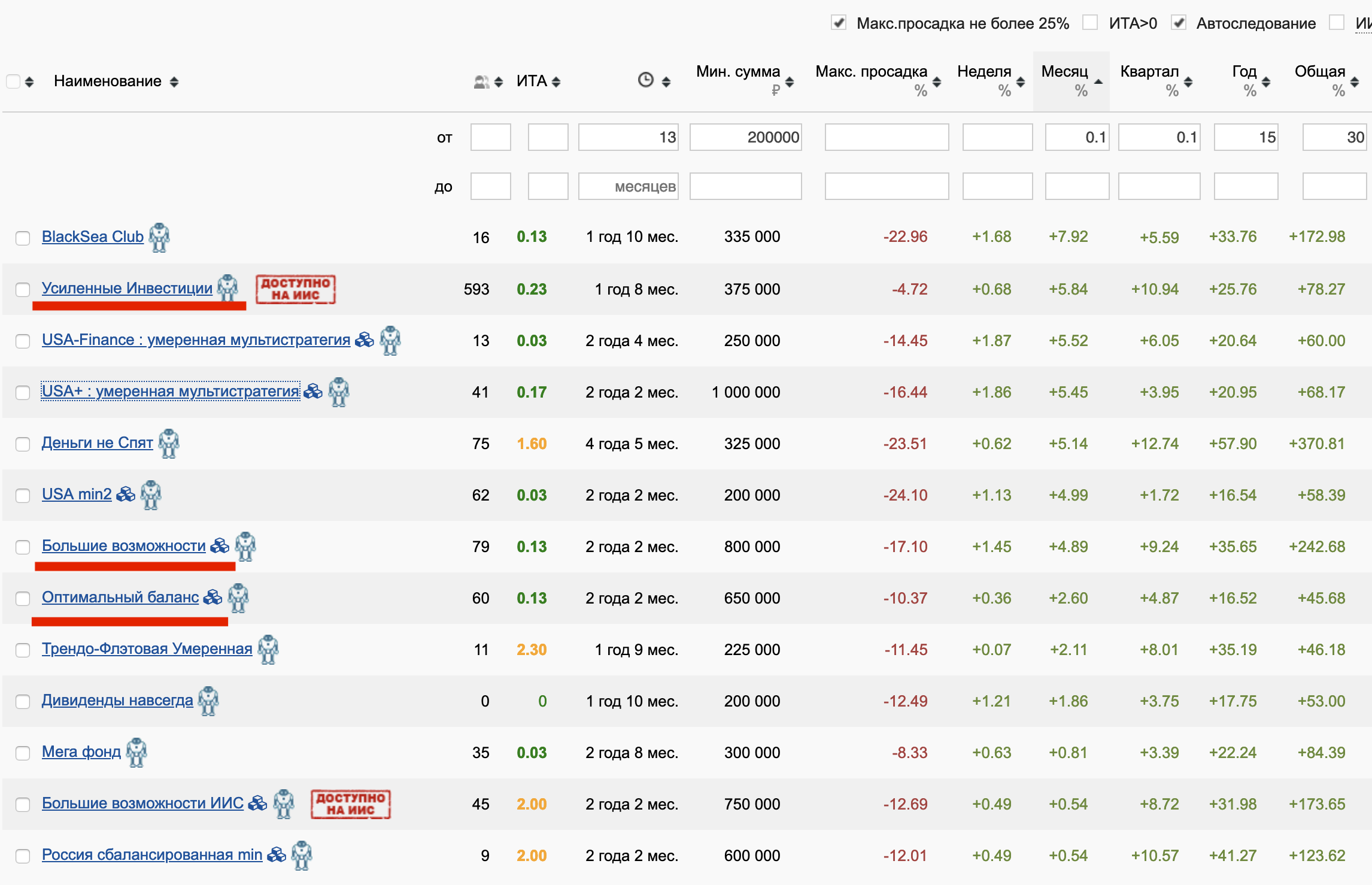The height and width of the screenshot is (885, 1372).
Task: Click the cubes icon next to Оптимальный баланс
Action: coord(213,598)
